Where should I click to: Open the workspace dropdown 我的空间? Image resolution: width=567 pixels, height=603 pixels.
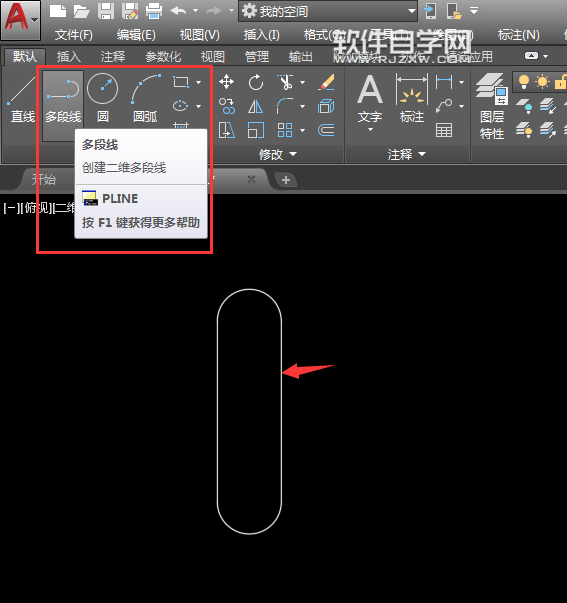tap(328, 11)
